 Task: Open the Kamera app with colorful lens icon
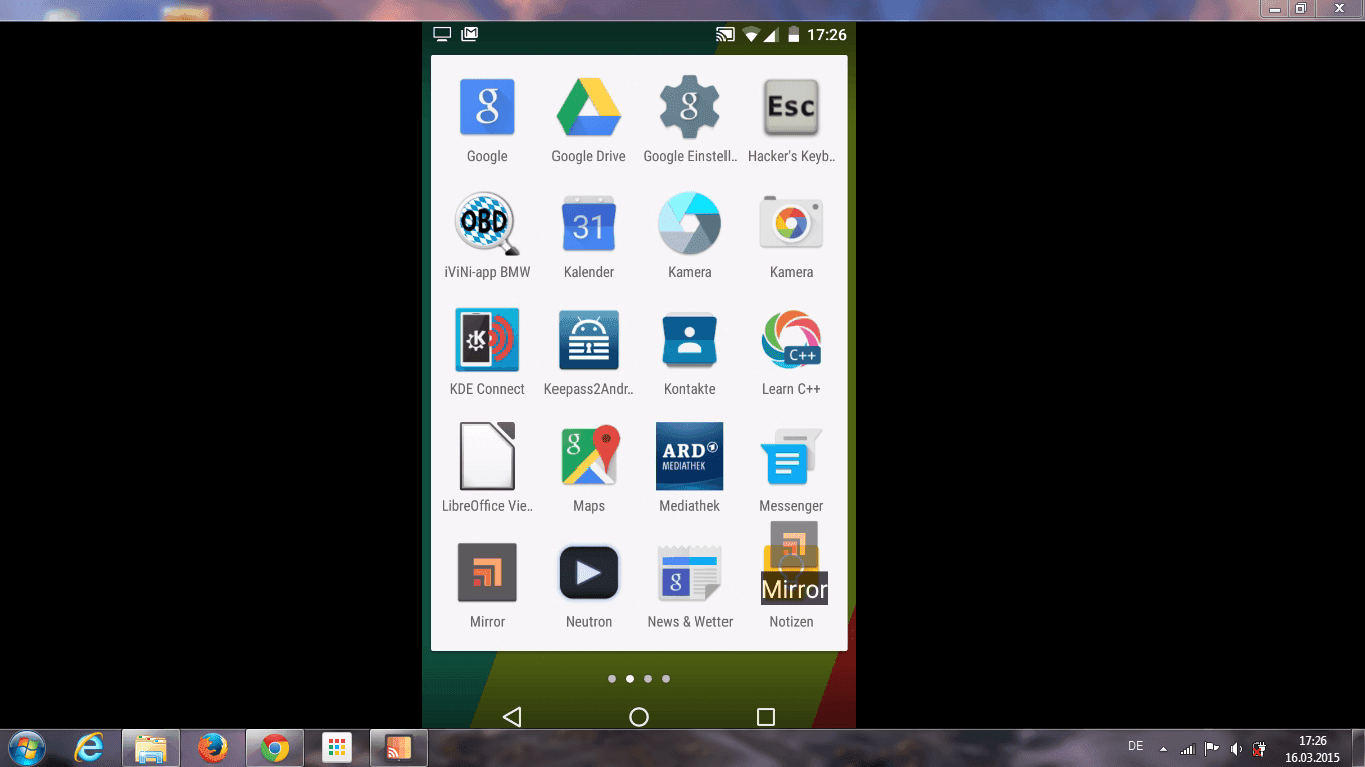791,224
